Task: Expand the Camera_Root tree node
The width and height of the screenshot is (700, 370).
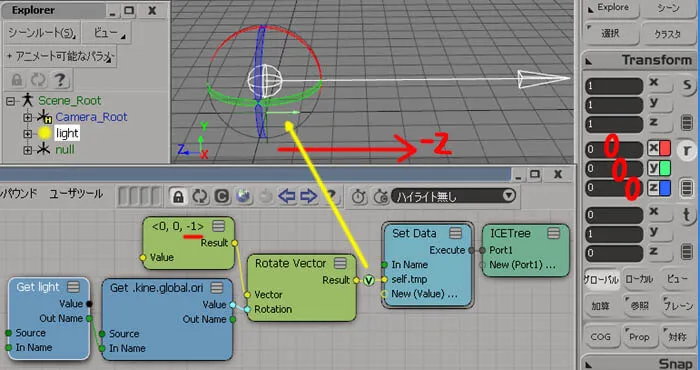Action: click(x=28, y=117)
